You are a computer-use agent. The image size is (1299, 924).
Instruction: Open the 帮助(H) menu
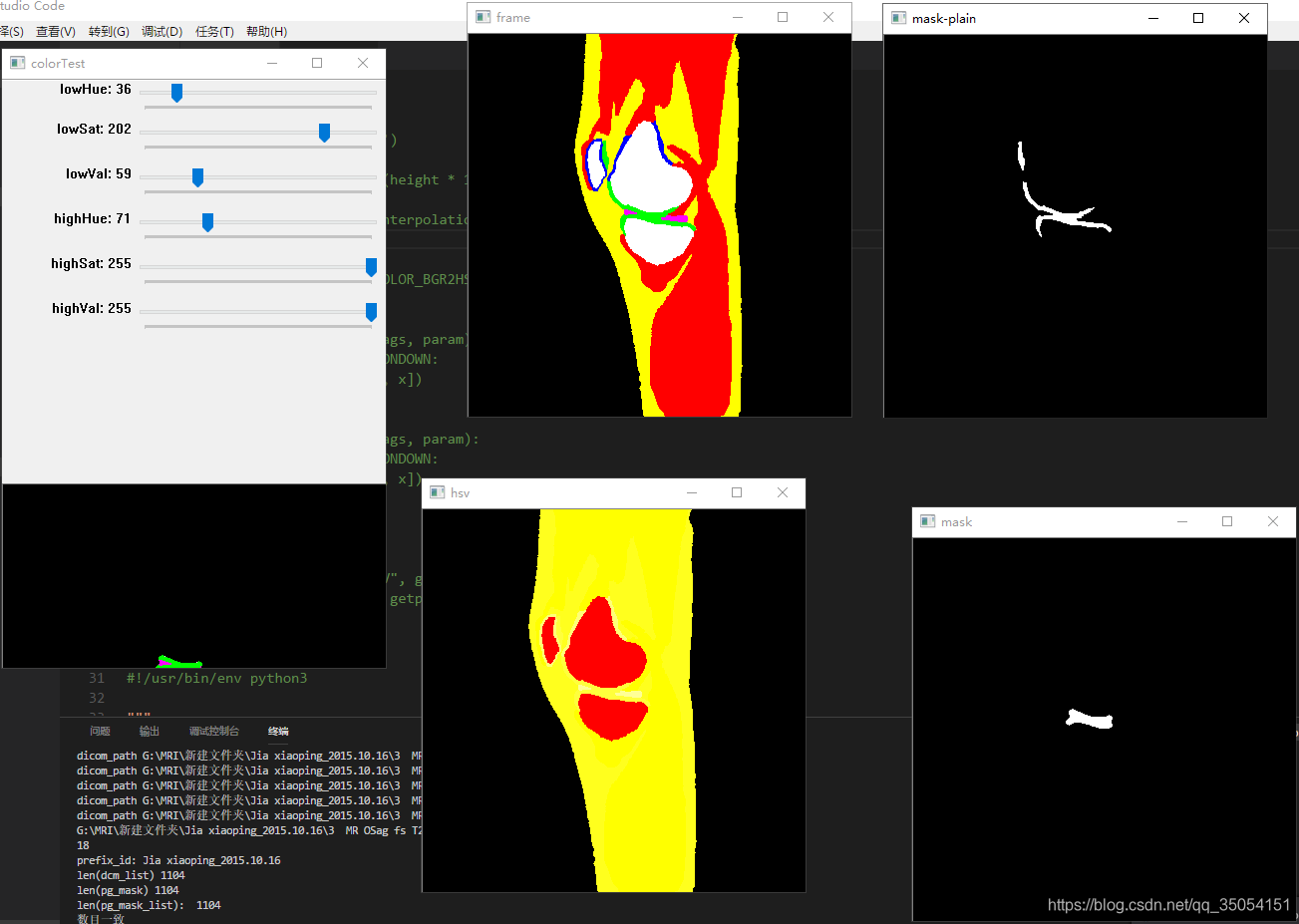pos(265,31)
